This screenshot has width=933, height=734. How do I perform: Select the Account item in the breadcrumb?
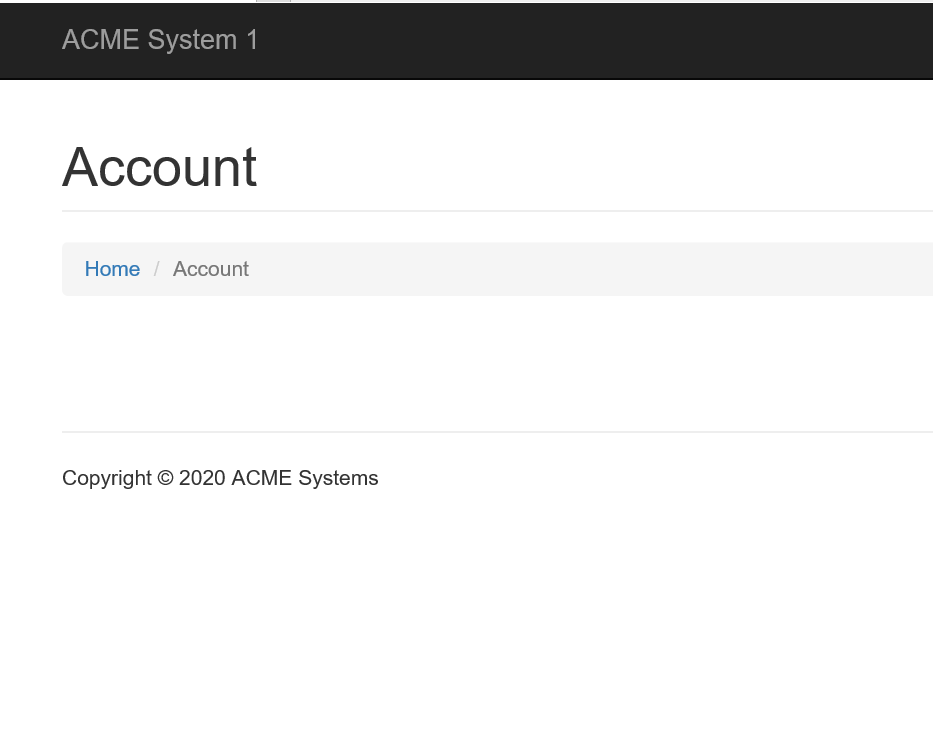coord(210,269)
